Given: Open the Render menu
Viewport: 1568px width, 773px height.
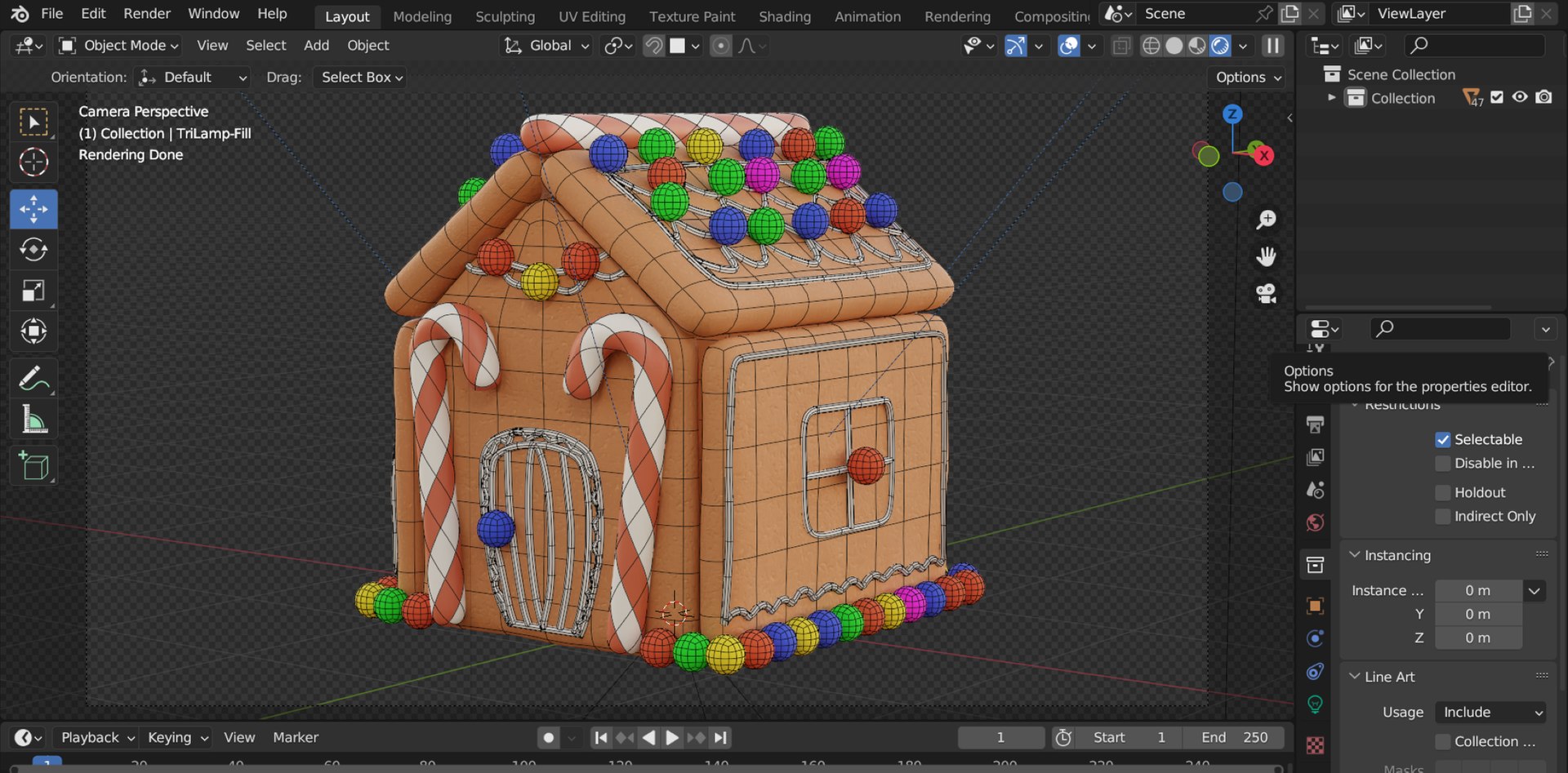Looking at the screenshot, I should (146, 14).
